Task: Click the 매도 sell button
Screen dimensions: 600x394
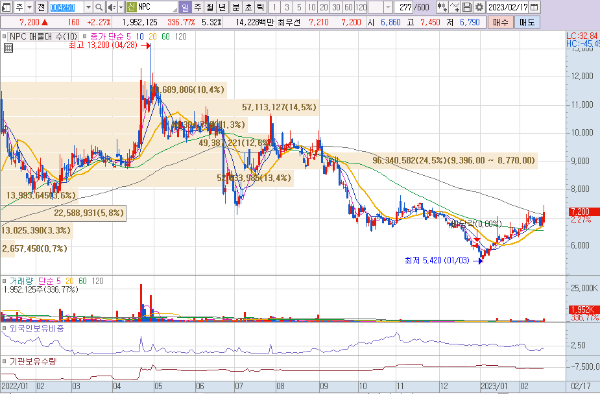Action: click(x=527, y=22)
